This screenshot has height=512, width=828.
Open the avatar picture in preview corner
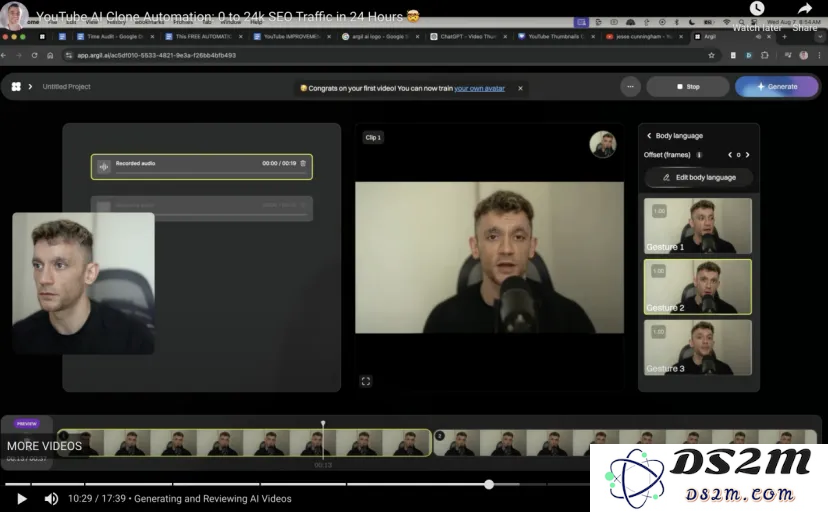603,144
